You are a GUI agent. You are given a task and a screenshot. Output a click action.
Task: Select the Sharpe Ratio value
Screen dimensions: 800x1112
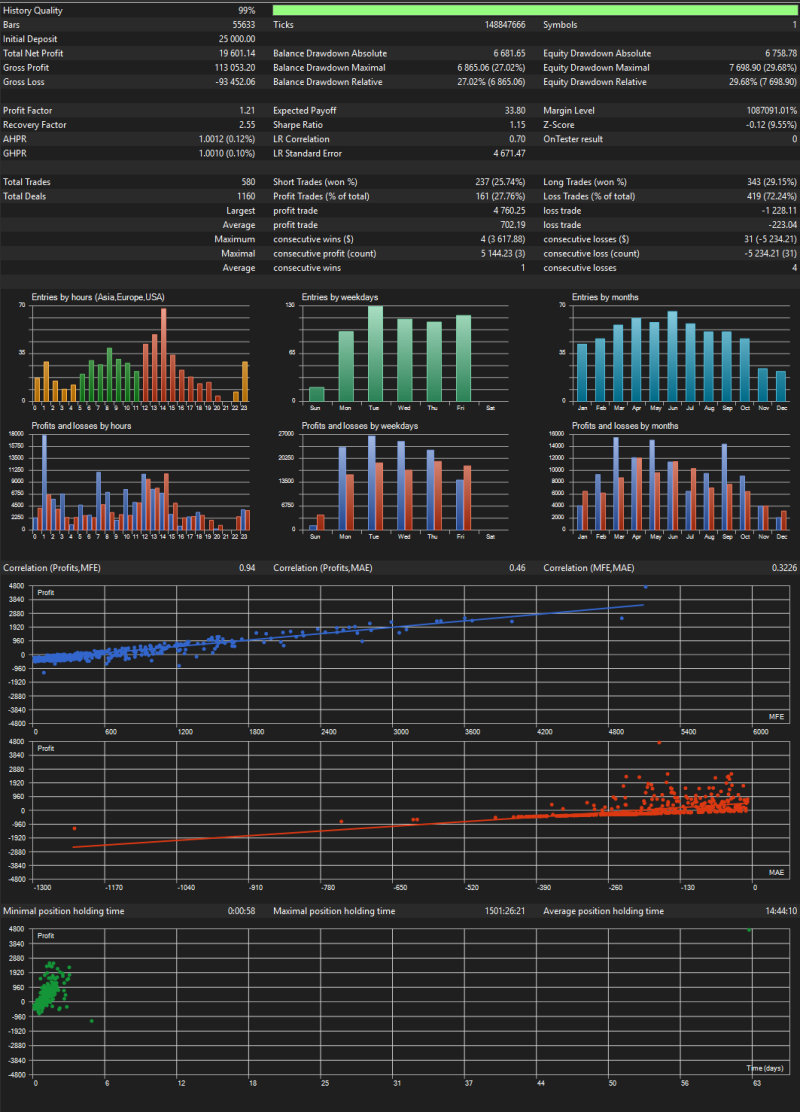517,125
